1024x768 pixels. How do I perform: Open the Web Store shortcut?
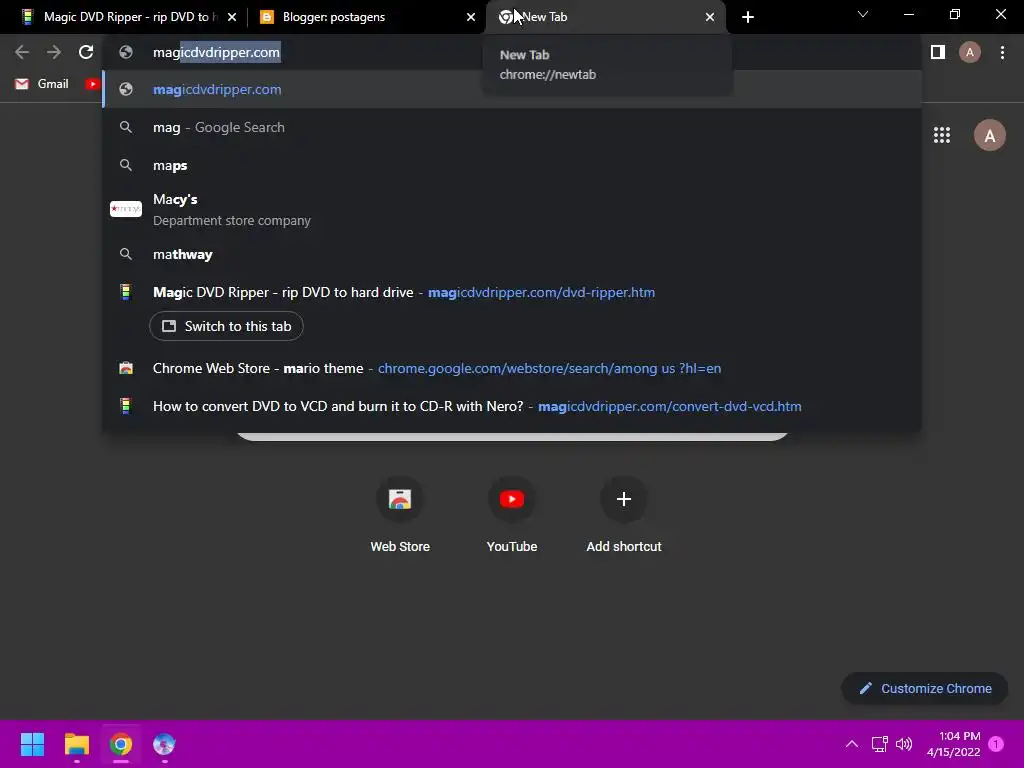point(400,516)
